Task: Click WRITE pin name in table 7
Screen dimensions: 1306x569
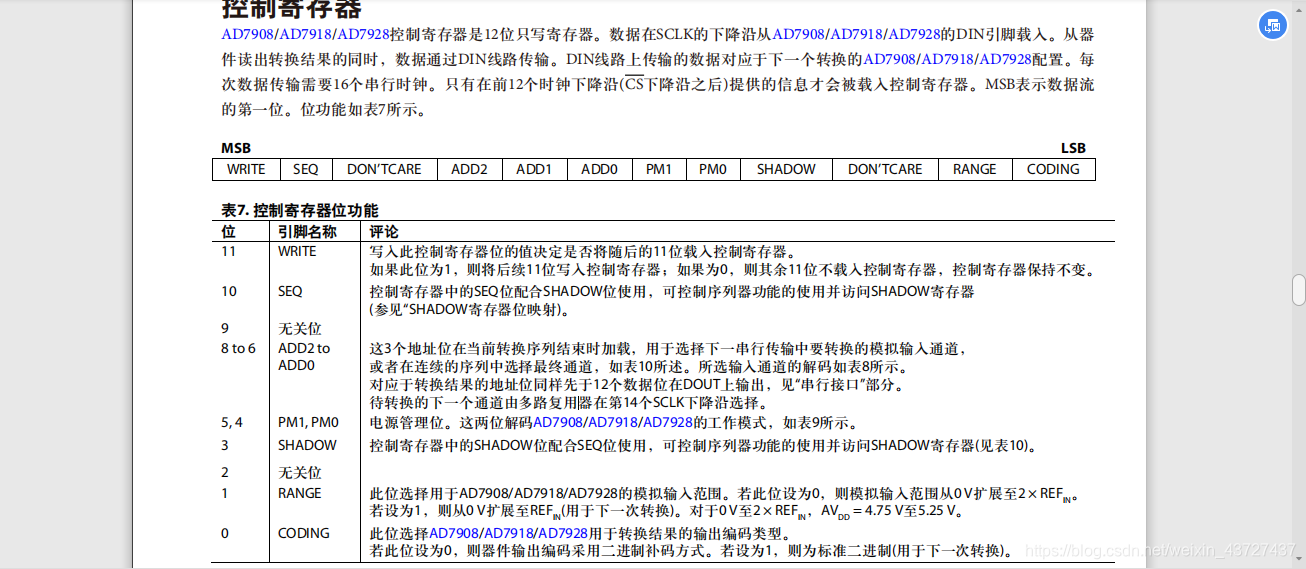Action: coord(297,251)
